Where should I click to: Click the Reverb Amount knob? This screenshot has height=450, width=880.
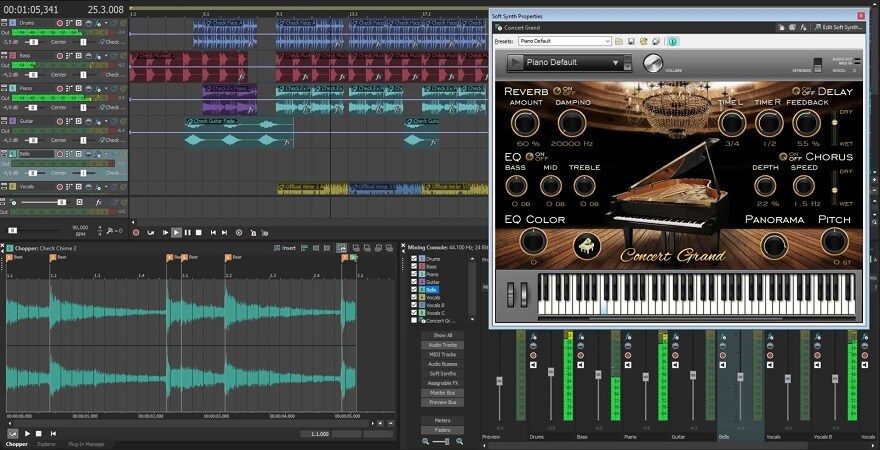(x=525, y=123)
